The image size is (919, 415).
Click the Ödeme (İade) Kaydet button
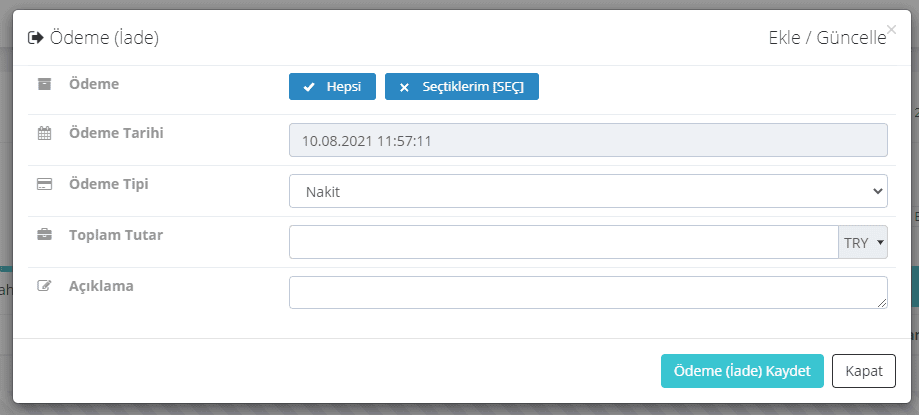tap(742, 371)
